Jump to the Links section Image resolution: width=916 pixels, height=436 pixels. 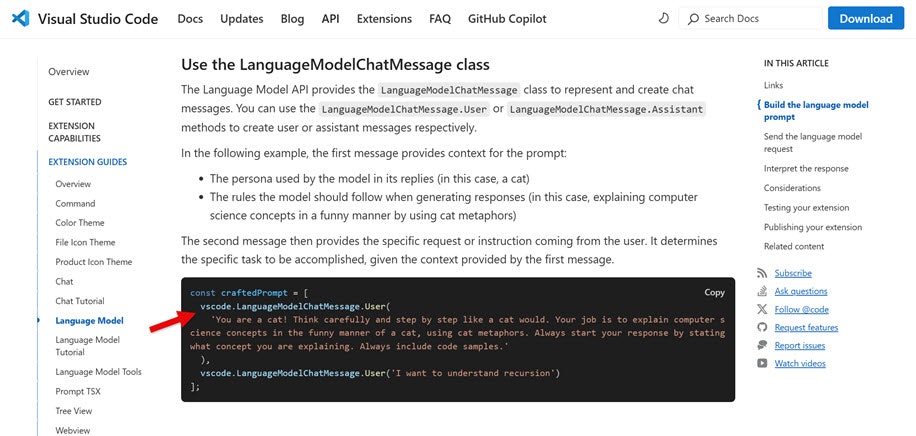(x=773, y=85)
